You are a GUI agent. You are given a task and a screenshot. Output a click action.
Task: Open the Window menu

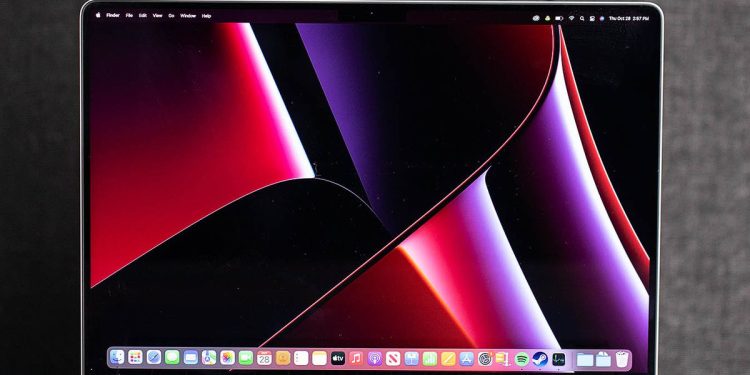point(188,15)
